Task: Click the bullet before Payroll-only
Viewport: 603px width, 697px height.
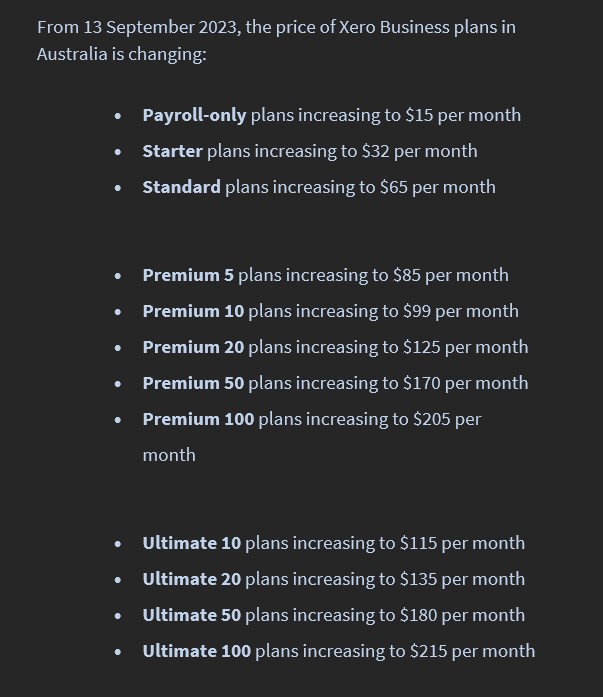Action: pyautogui.click(x=118, y=116)
